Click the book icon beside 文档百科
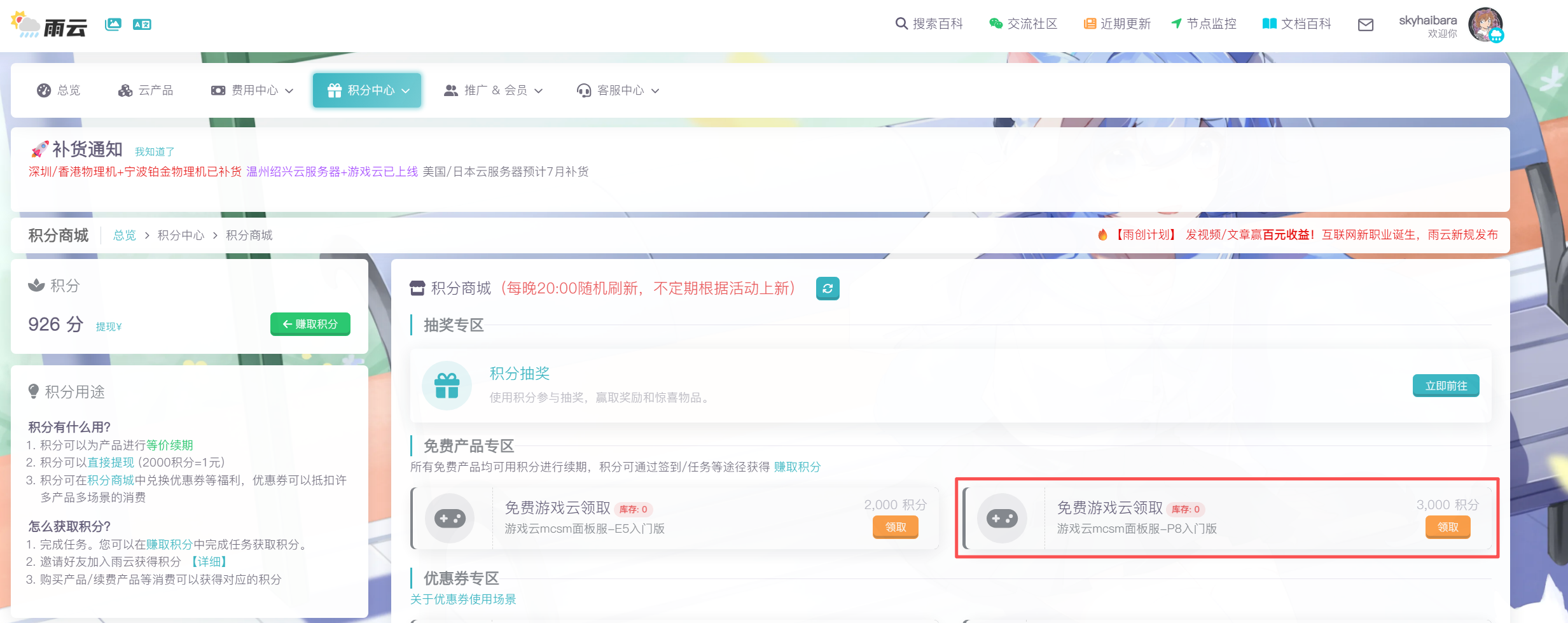Screen dimensions: 1568x623 (x=1270, y=24)
